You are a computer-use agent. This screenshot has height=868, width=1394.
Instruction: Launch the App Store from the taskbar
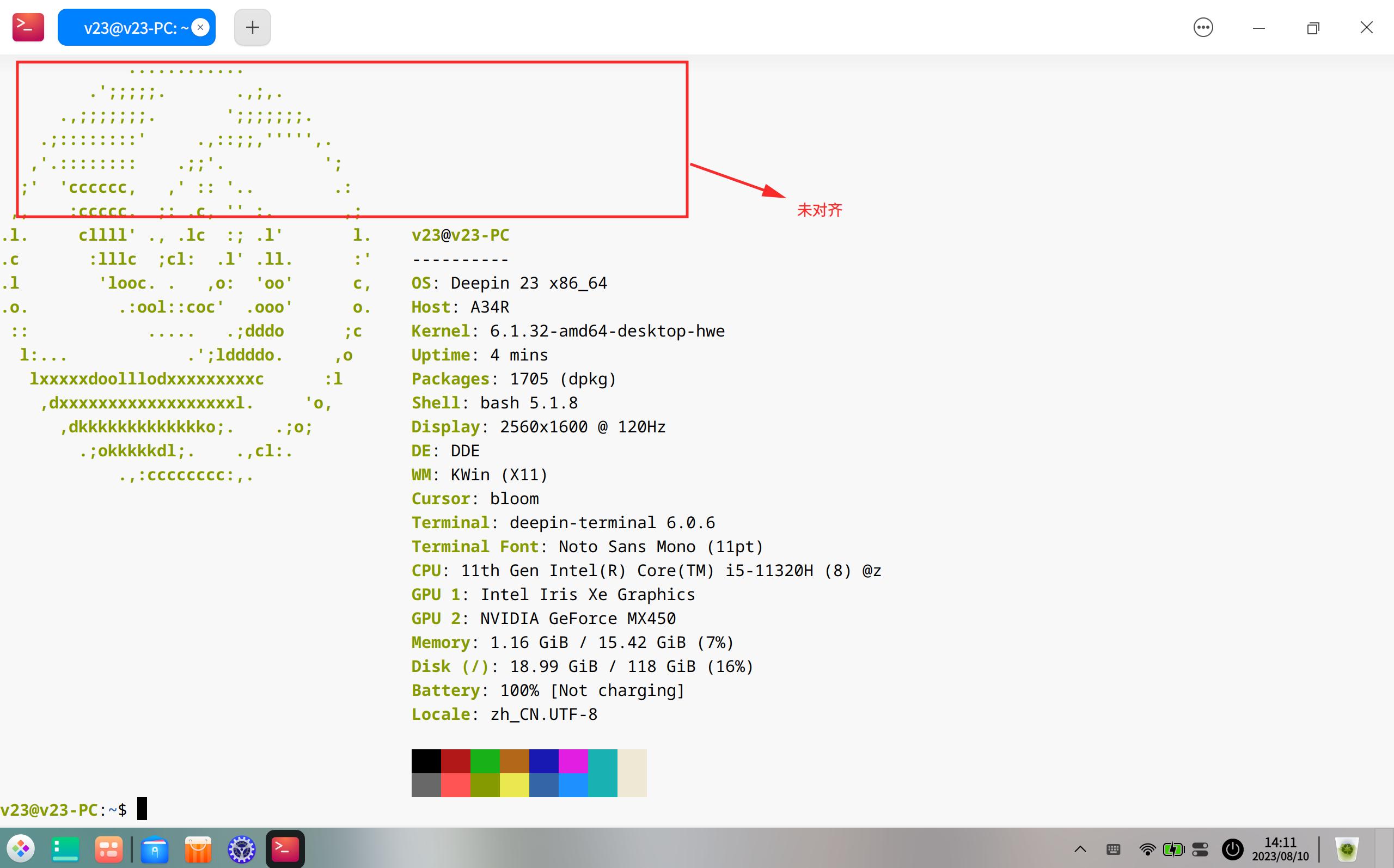click(x=198, y=849)
